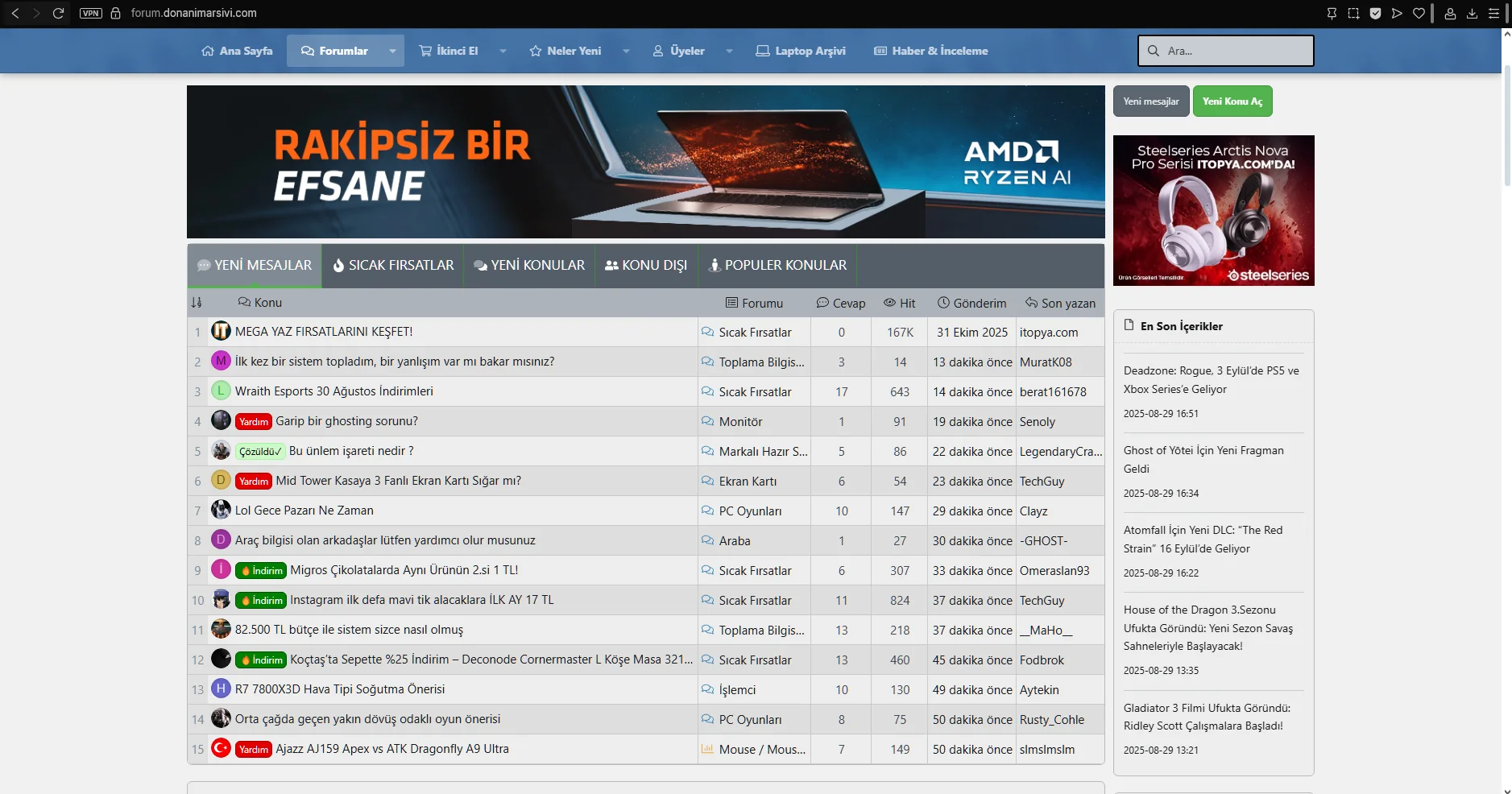Open site security info via the padlock icon

115,13
